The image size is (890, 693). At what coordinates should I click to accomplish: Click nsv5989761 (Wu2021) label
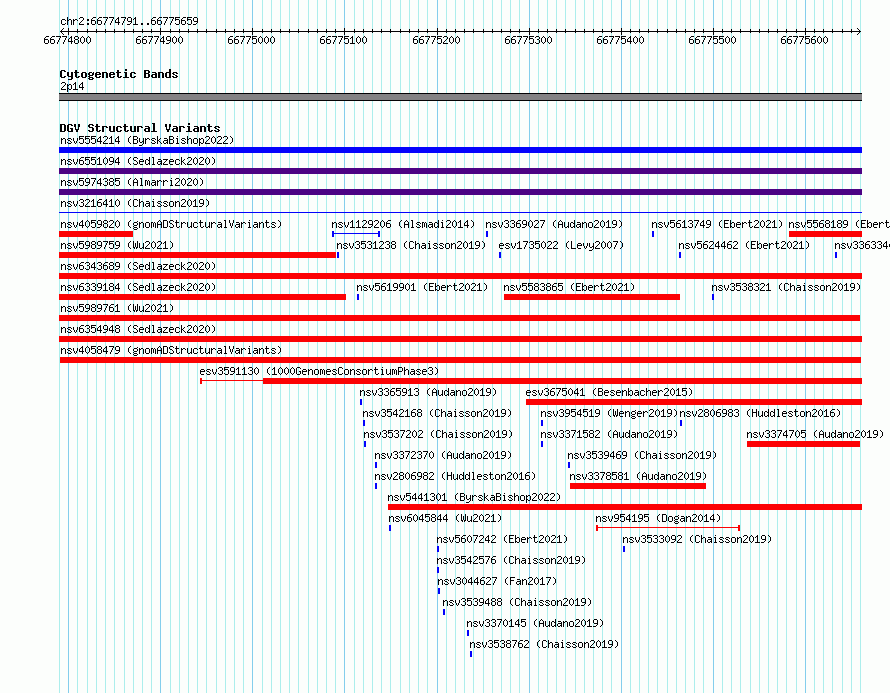[117, 308]
